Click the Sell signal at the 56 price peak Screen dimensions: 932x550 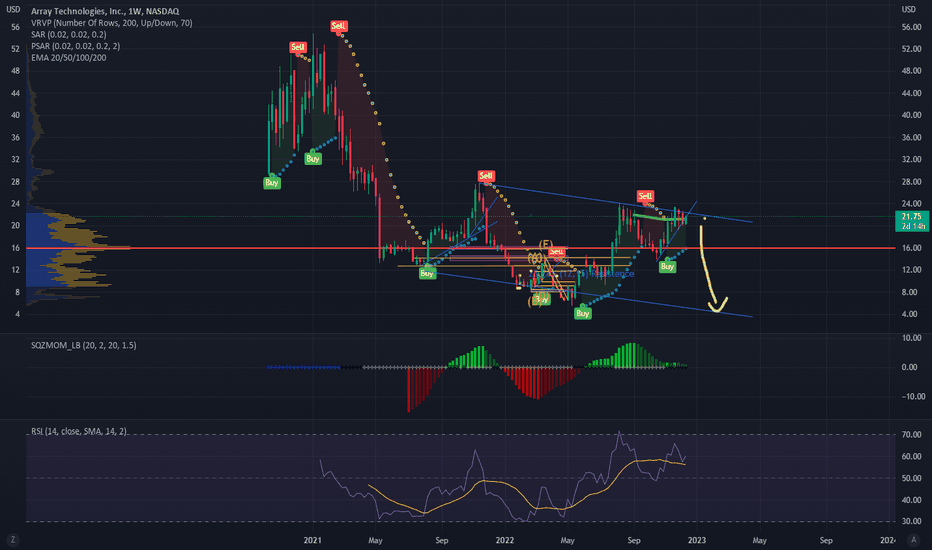click(x=338, y=26)
